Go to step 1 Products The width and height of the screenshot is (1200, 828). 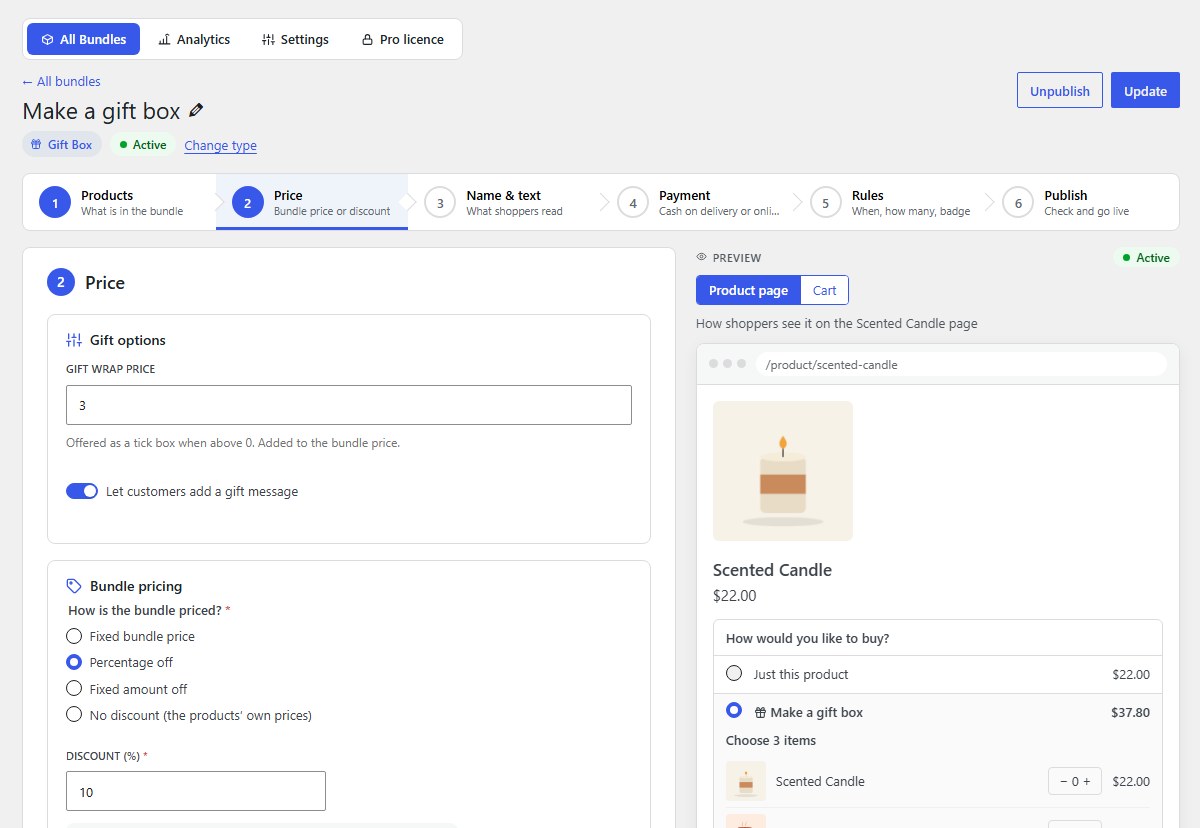(119, 202)
